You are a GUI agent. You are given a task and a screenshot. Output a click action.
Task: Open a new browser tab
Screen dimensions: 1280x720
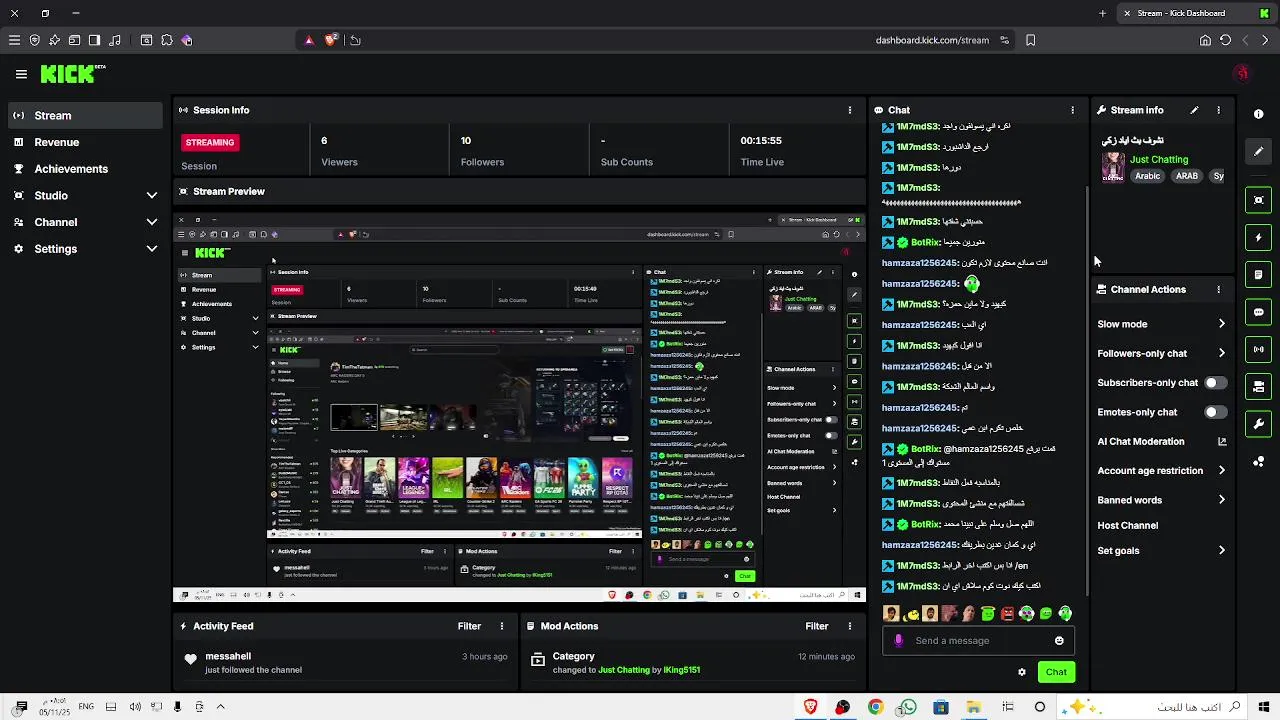(x=1103, y=13)
